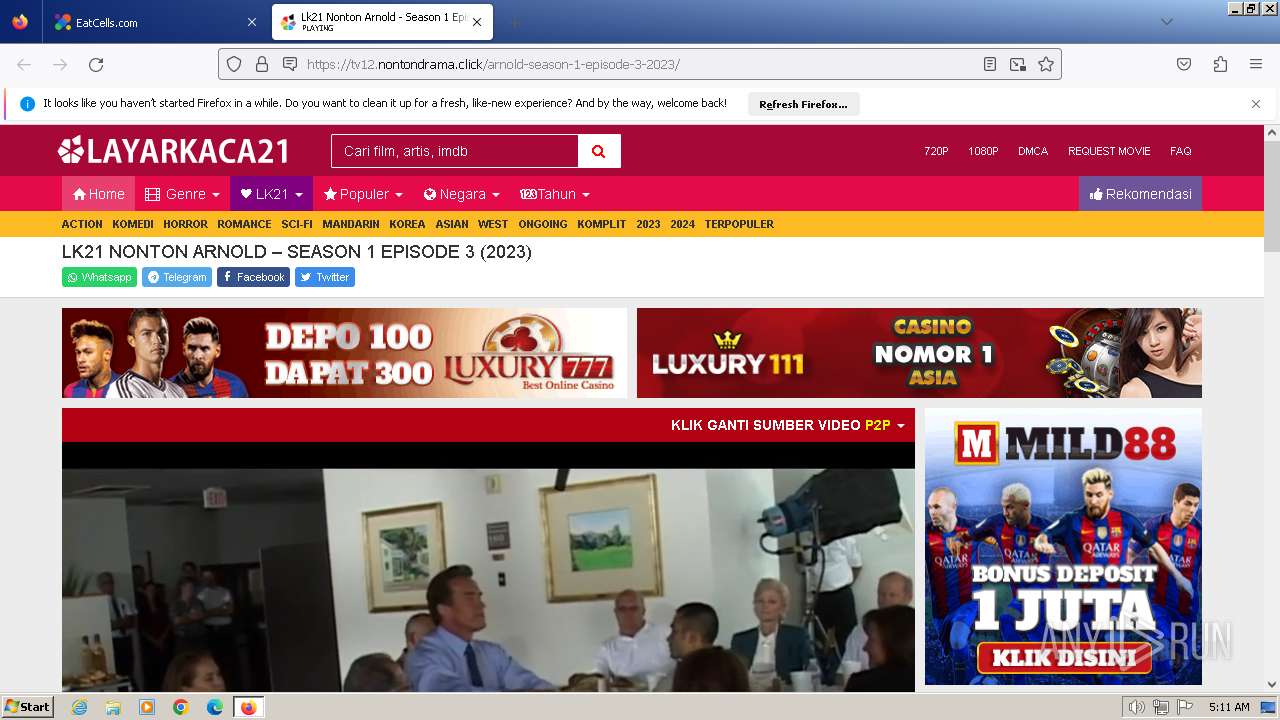Open the 720P link
Screen dimensions: 1280x720
(936, 151)
